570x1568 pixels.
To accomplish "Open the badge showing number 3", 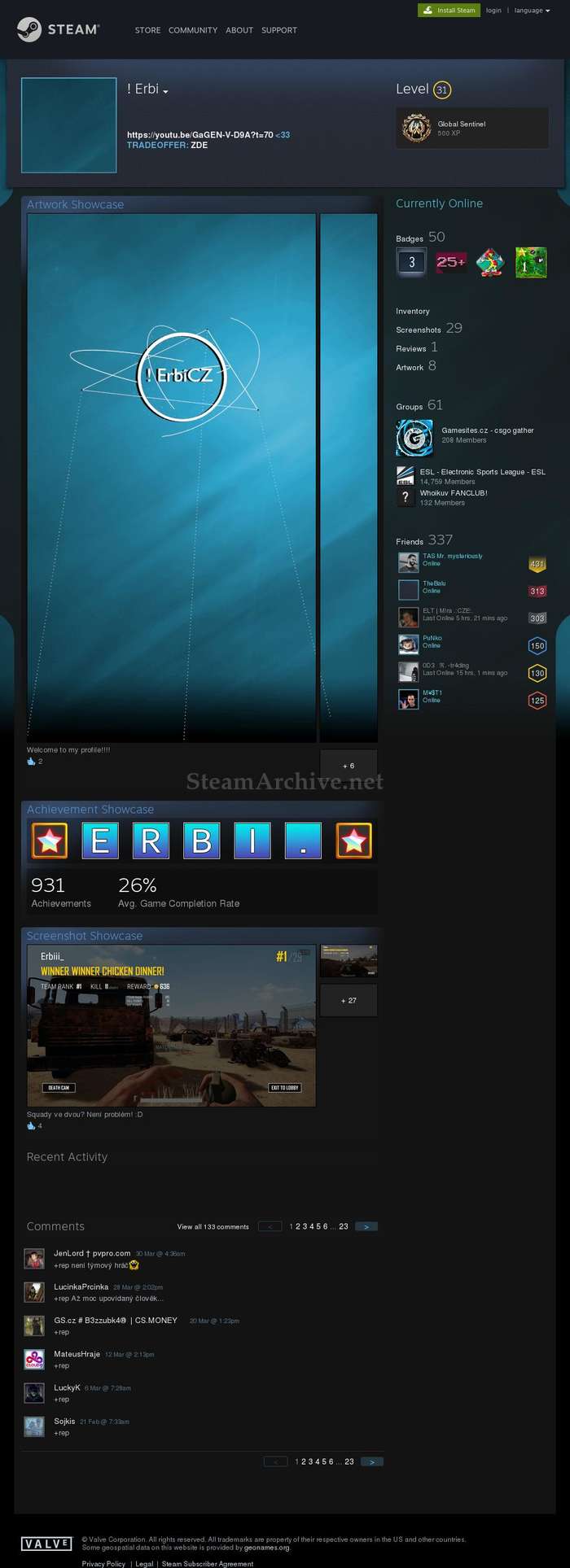I will (411, 262).
